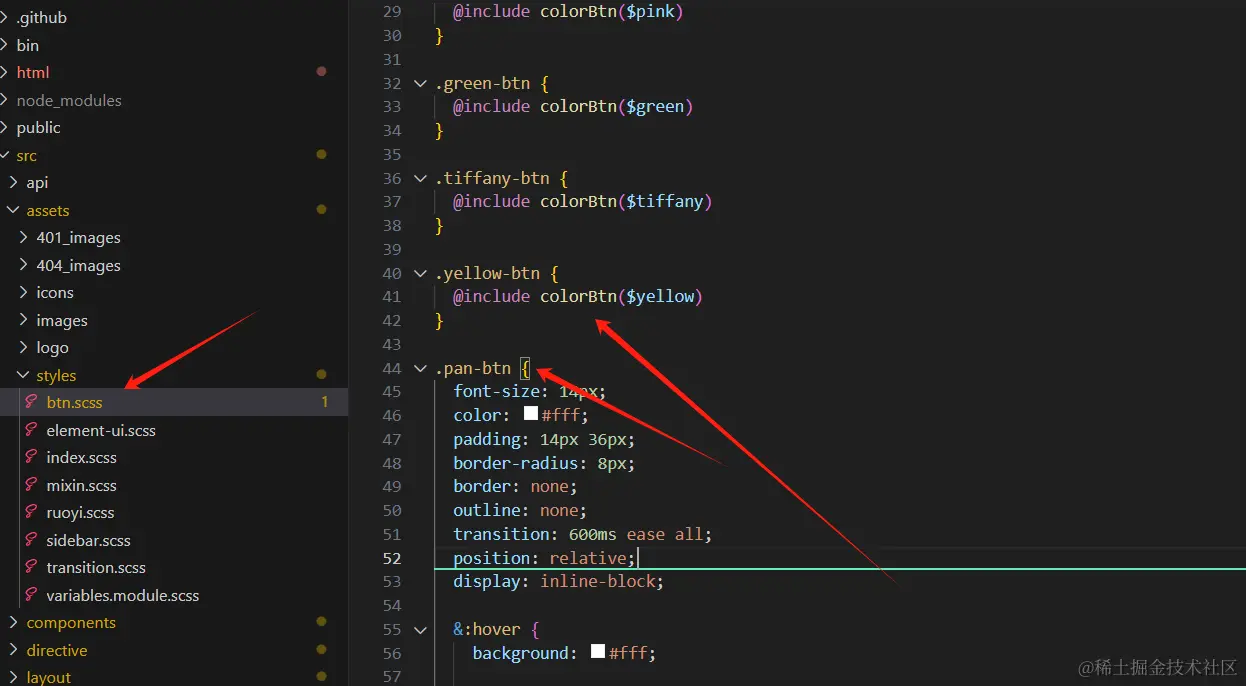Viewport: 1246px width, 686px height.
Task: Open index.scss in the explorer
Action: (x=81, y=457)
